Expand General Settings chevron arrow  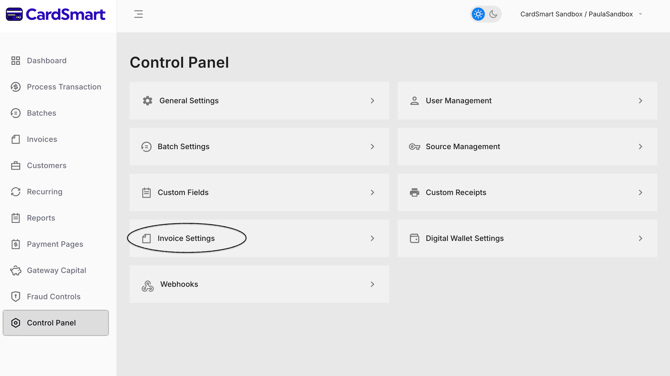tap(372, 101)
